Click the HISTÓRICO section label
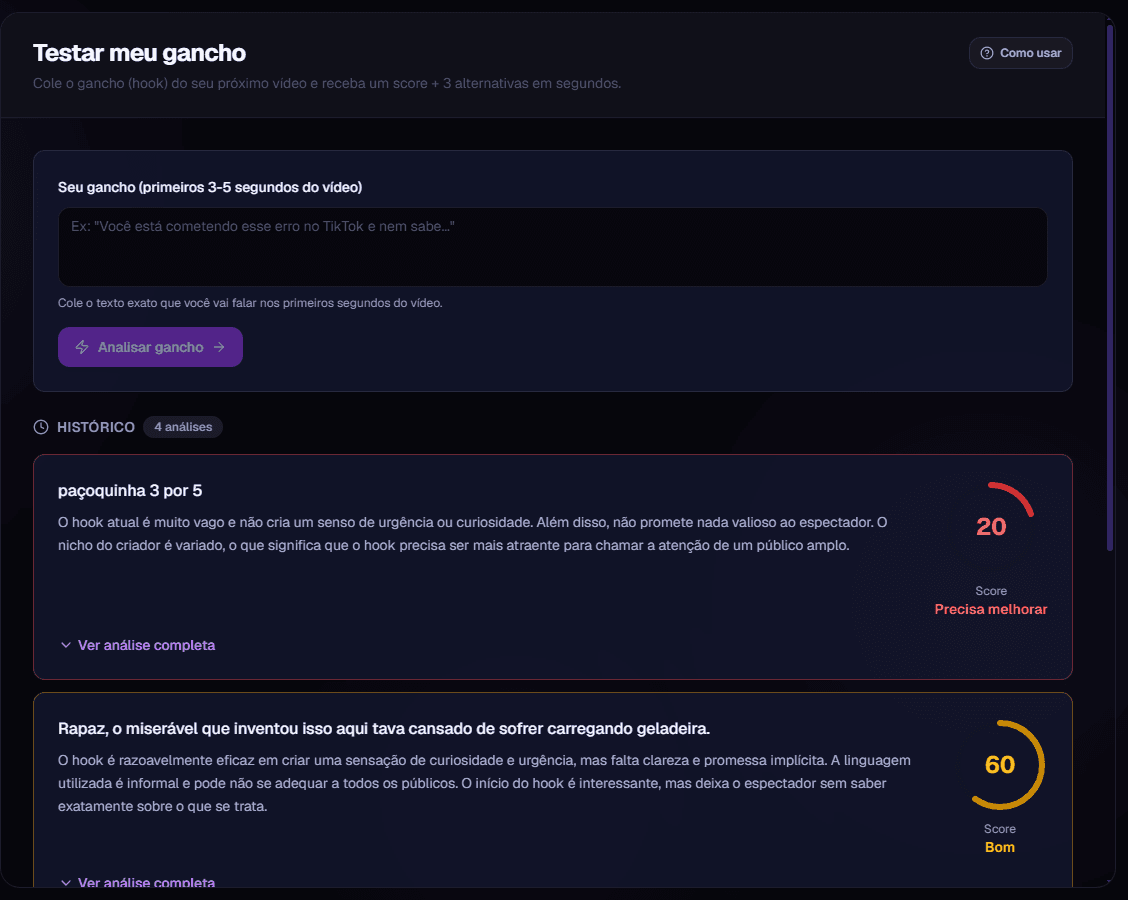 tap(96, 427)
